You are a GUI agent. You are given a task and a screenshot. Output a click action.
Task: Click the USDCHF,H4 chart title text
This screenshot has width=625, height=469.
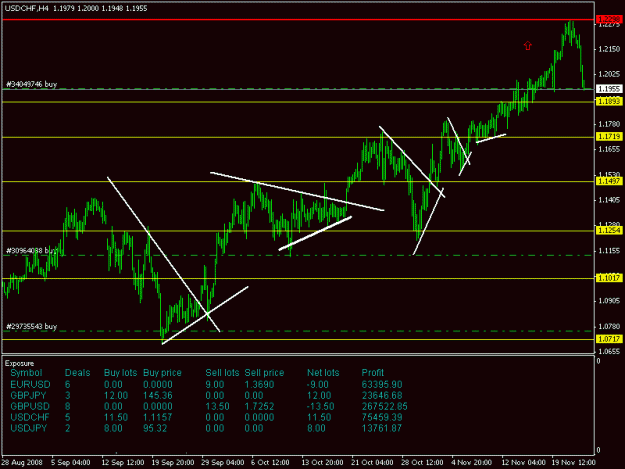tap(27, 8)
